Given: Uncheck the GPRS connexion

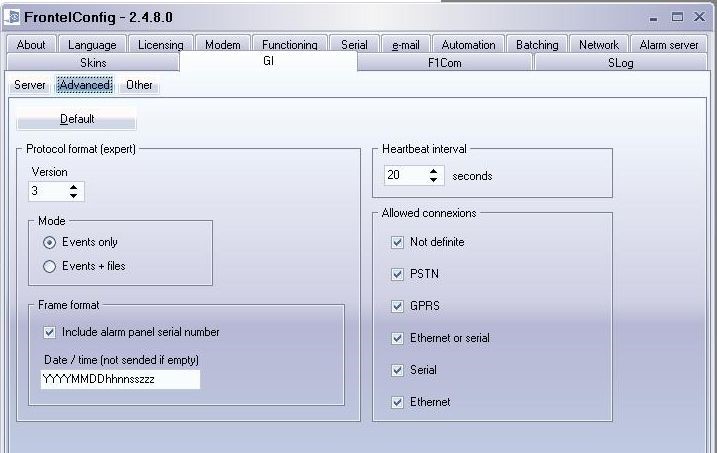Looking at the screenshot, I should click(397, 306).
